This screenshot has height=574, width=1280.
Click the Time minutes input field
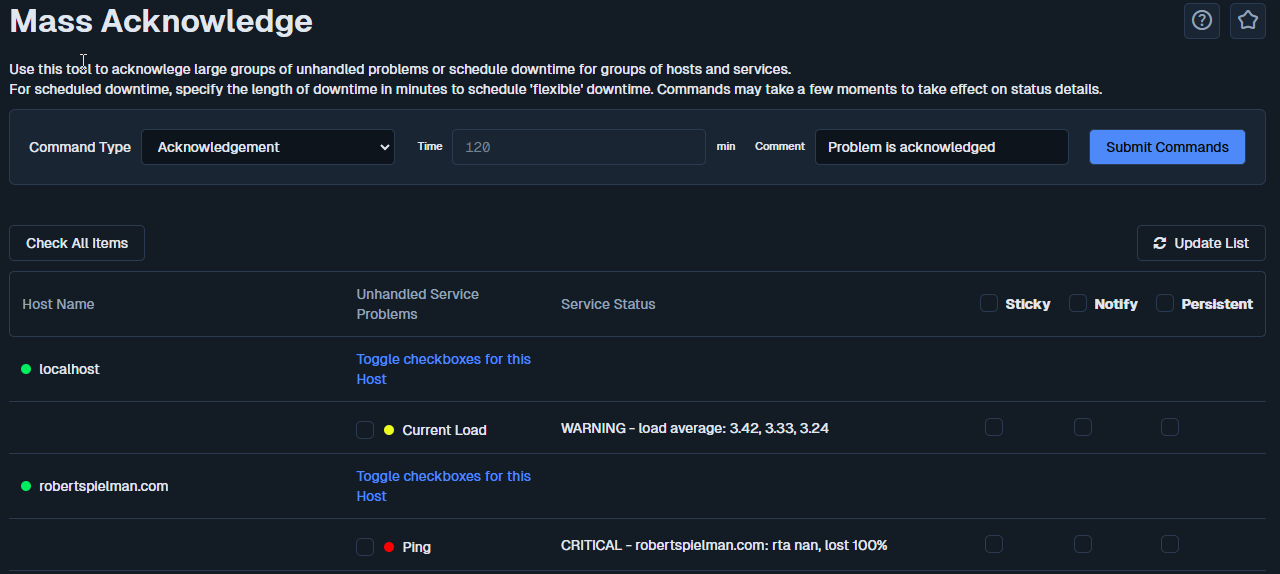(x=578, y=147)
